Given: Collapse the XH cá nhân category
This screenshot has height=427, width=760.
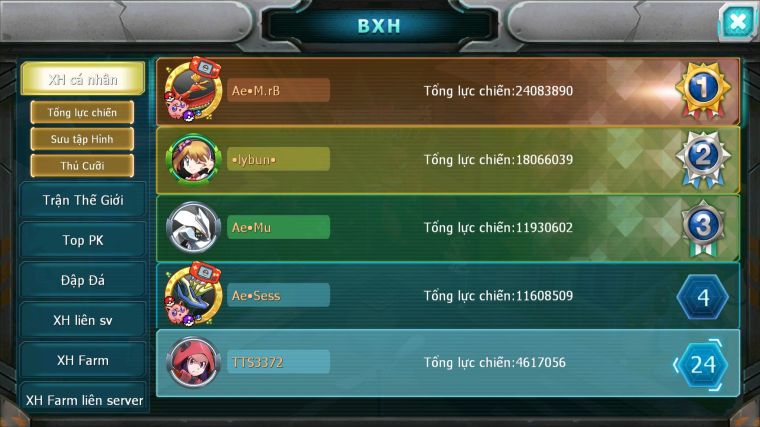Looking at the screenshot, I should click(83, 79).
